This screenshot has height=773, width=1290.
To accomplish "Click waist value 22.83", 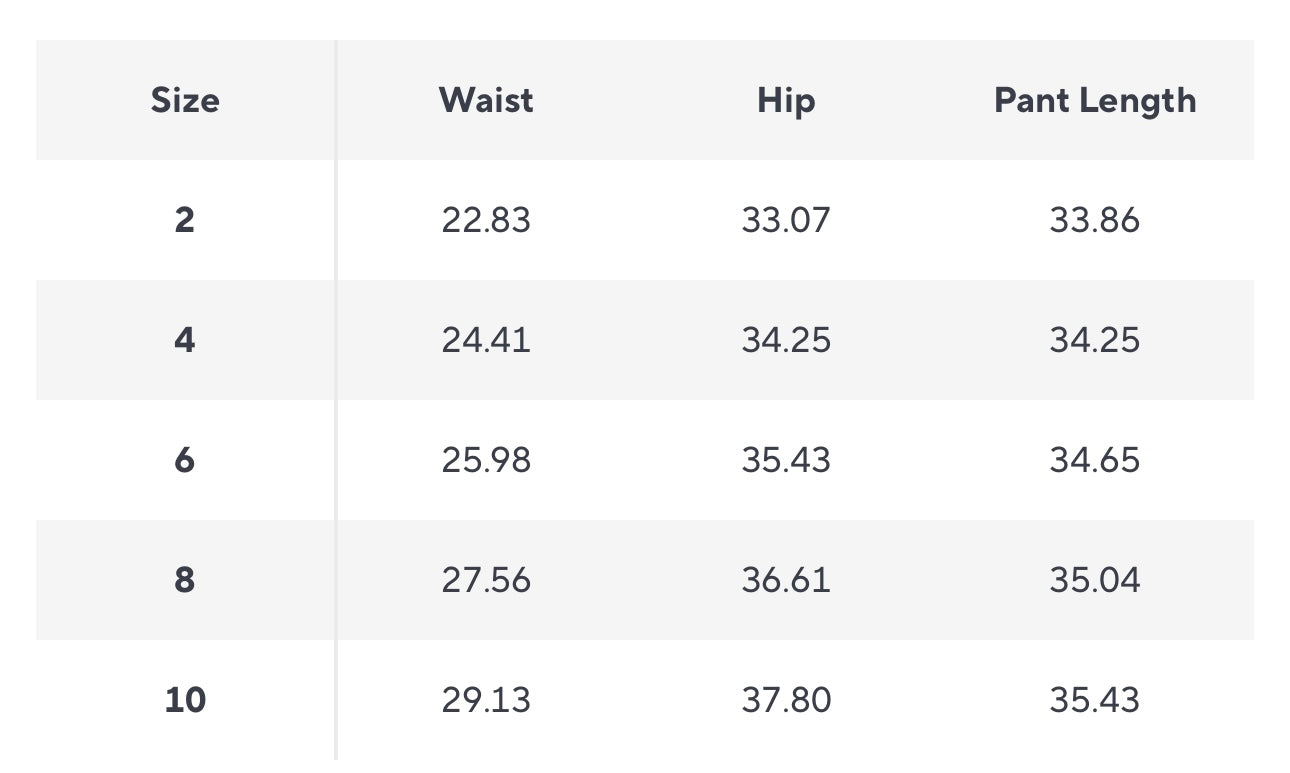I will pos(486,220).
